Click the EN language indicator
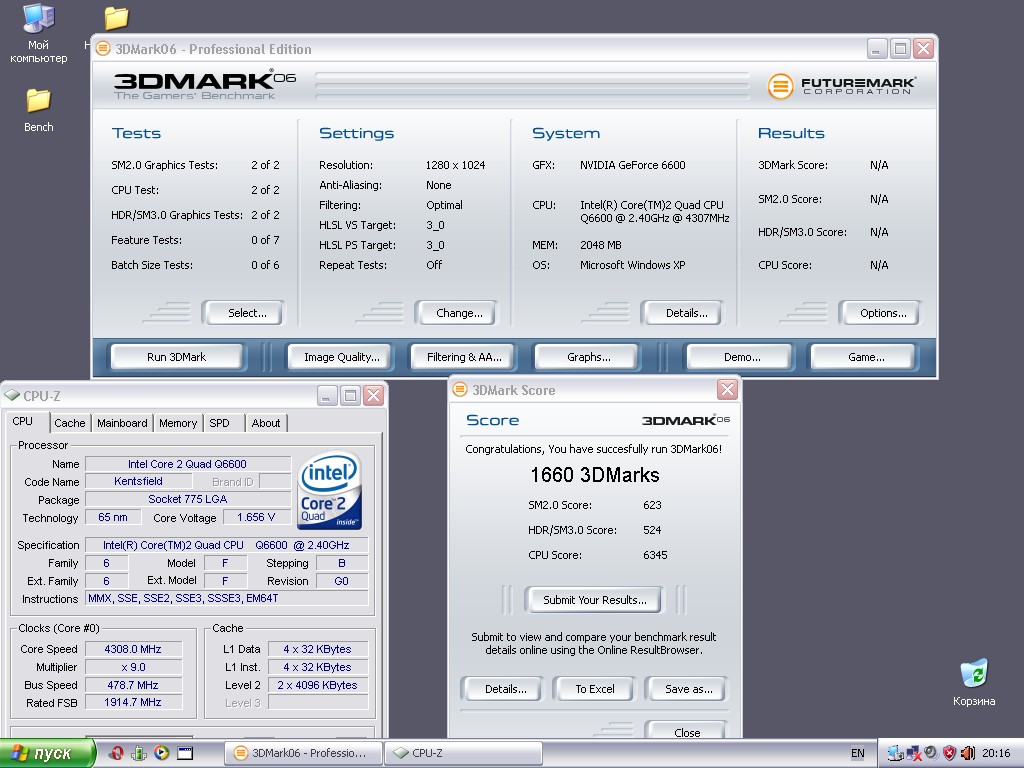Screen dimensions: 1024x768 point(857,753)
